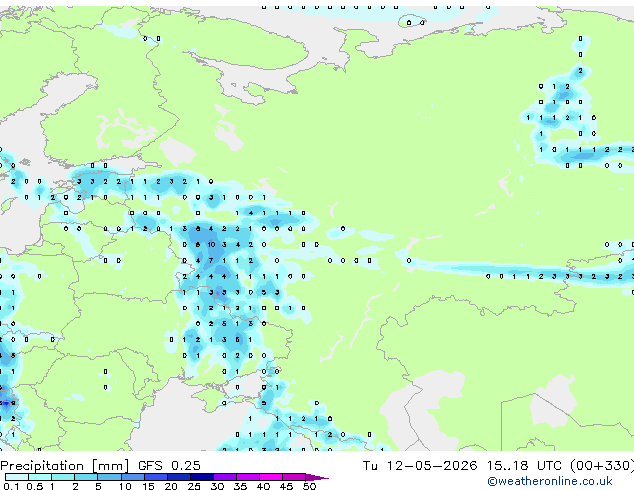The width and height of the screenshot is (634, 490).
Task: Select the 5–10 mm legend color swatch
Action: coord(109,477)
